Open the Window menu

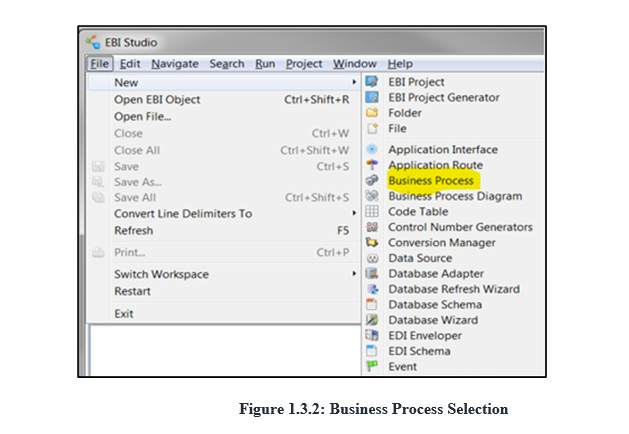point(355,63)
